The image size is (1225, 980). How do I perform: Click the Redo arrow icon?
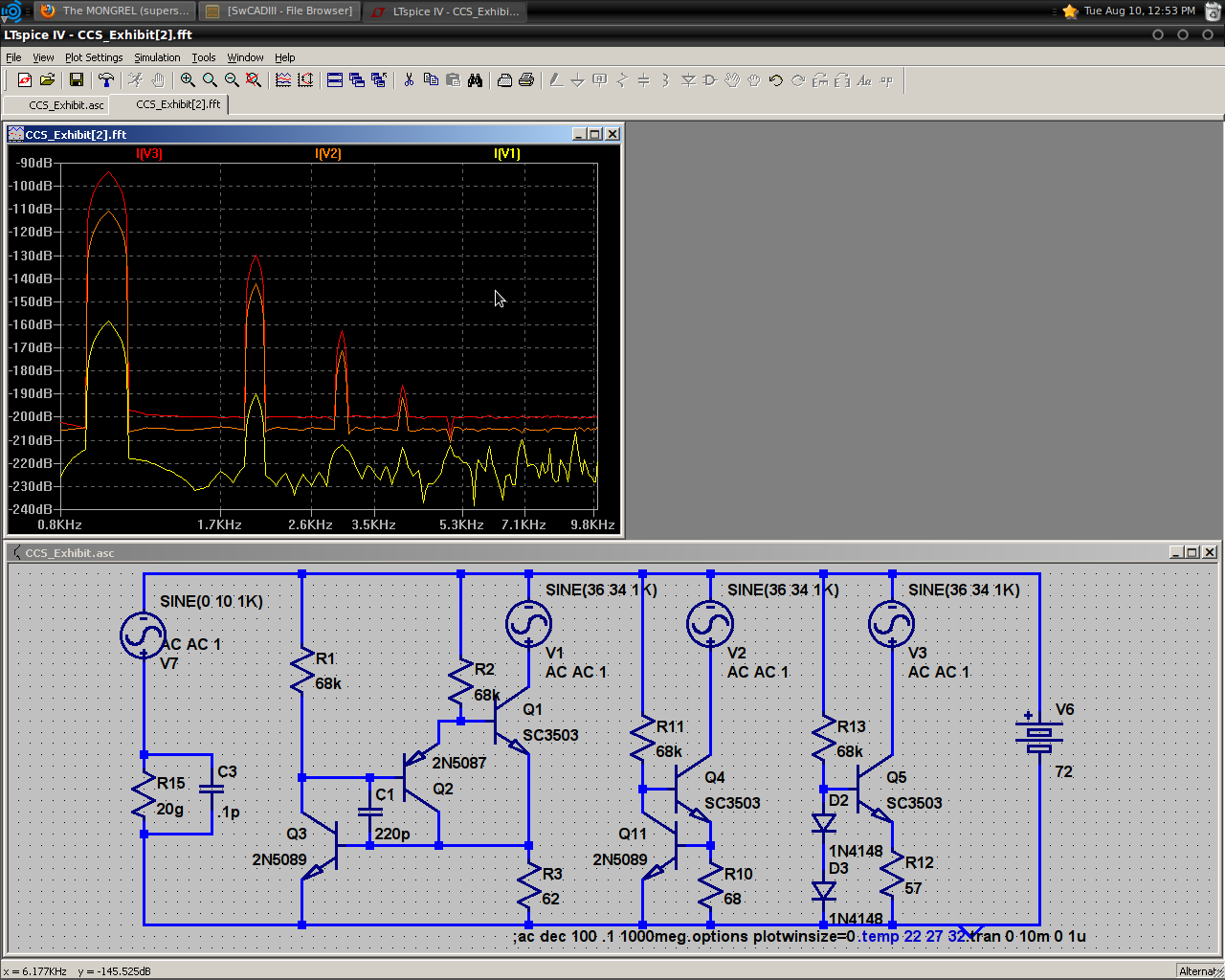[798, 80]
